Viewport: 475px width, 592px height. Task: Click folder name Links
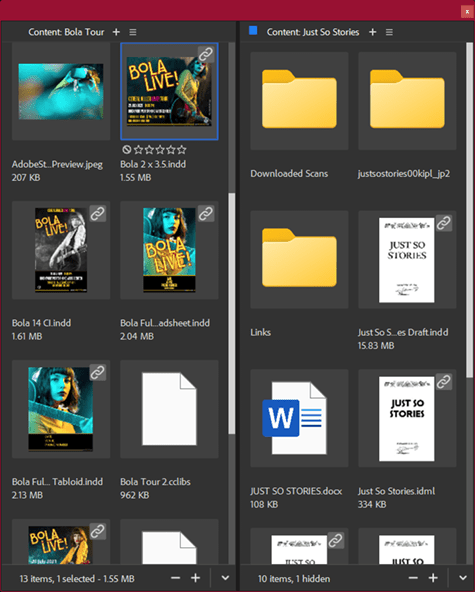pyautogui.click(x=261, y=332)
